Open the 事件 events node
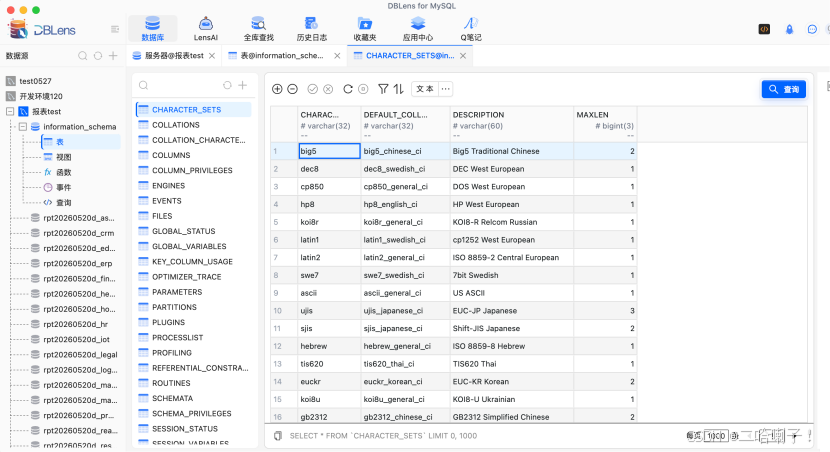This screenshot has height=452, width=830. (x=64, y=187)
